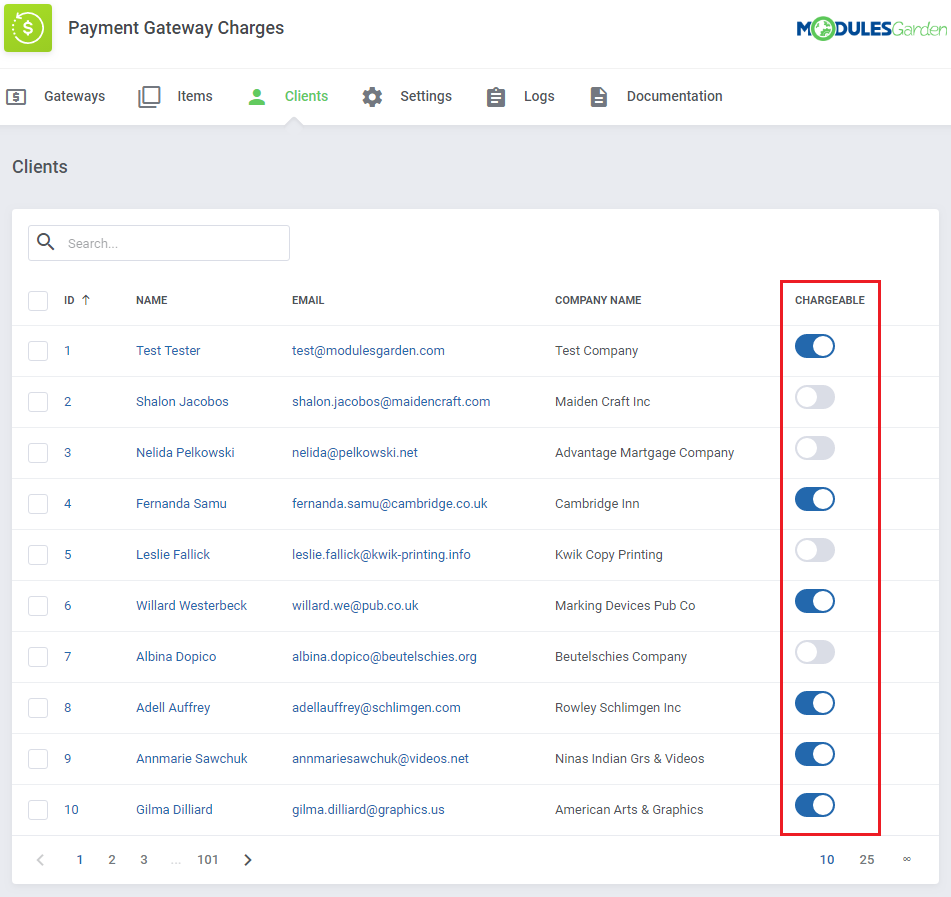The height and width of the screenshot is (897, 951).
Task: Disable chargeable toggle for American Arts & Graphics
Action: 815,805
